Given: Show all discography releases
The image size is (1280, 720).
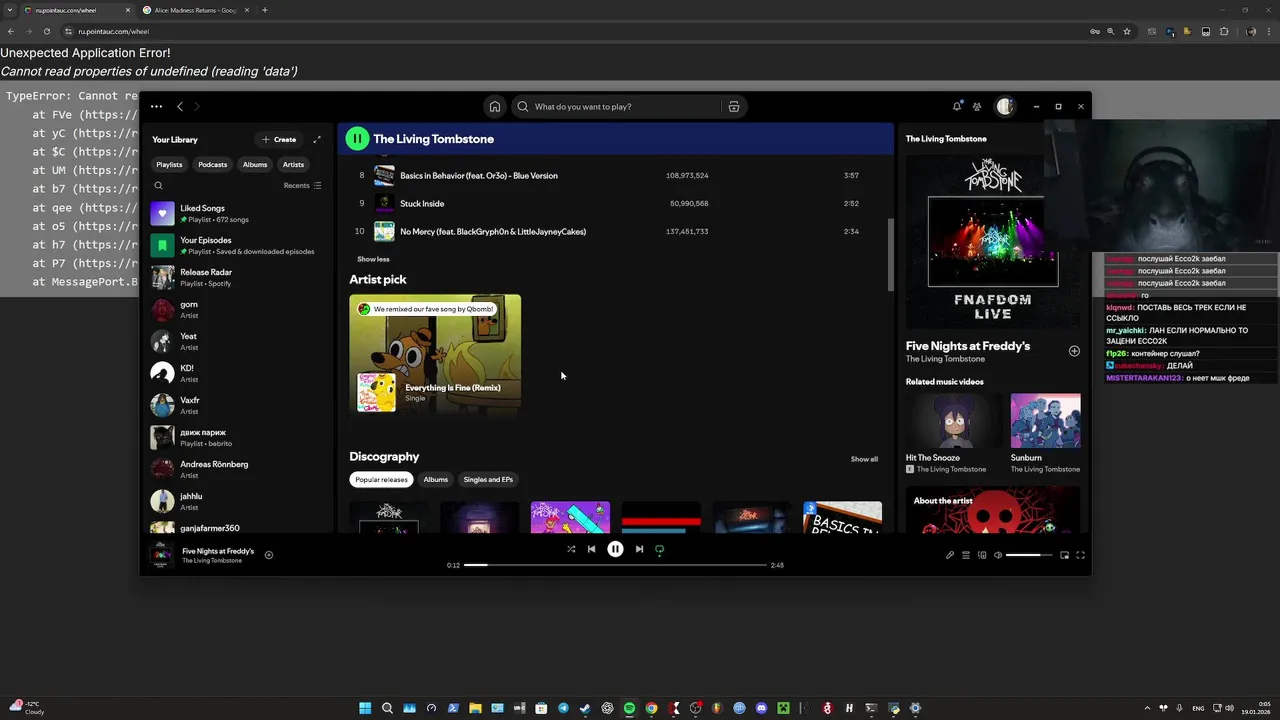Looking at the screenshot, I should (864, 459).
